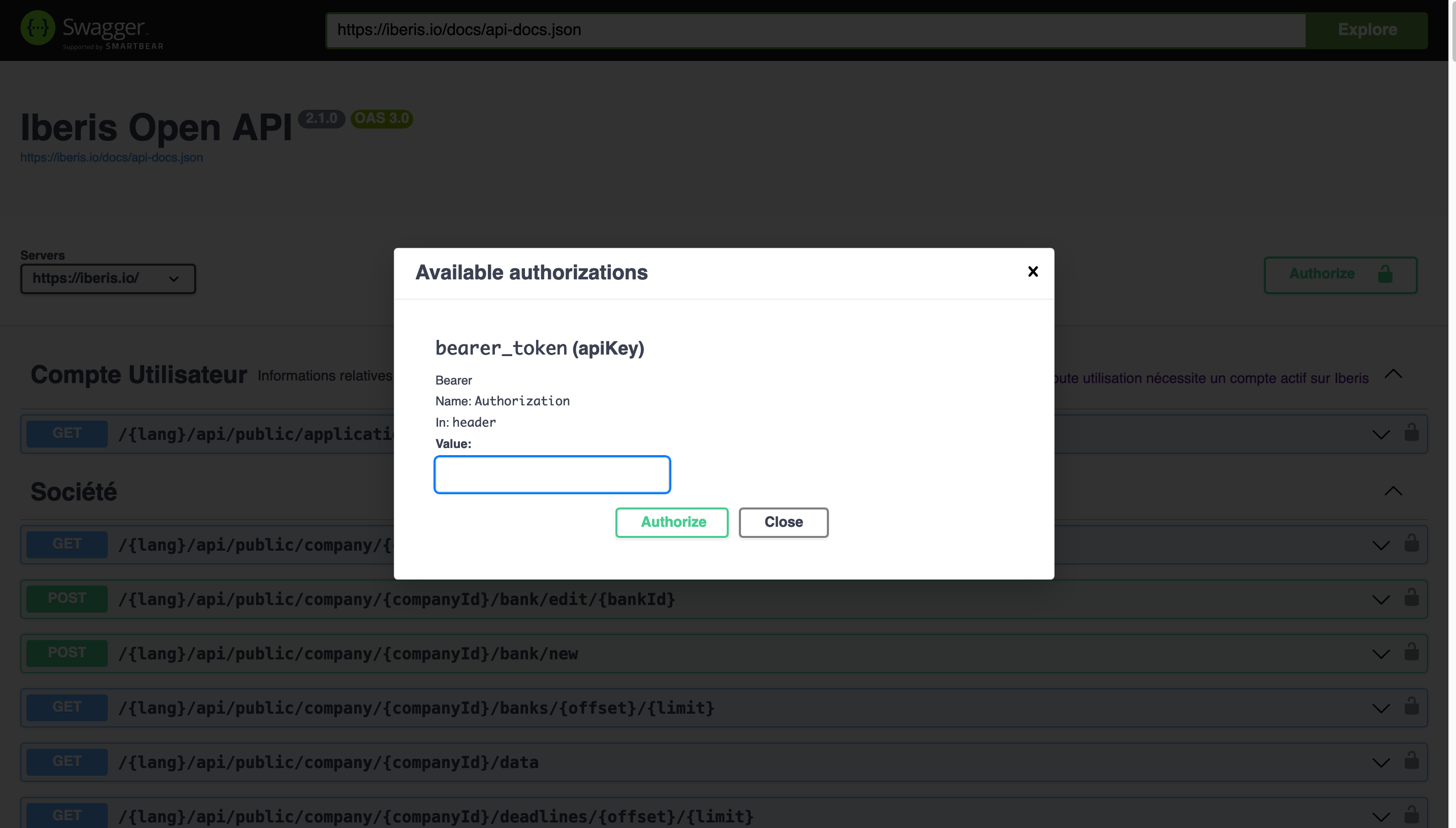Viewport: 1456px width, 828px height.
Task: Click the deadlines/{offset}/{limit} path text
Action: pyautogui.click(x=436, y=817)
